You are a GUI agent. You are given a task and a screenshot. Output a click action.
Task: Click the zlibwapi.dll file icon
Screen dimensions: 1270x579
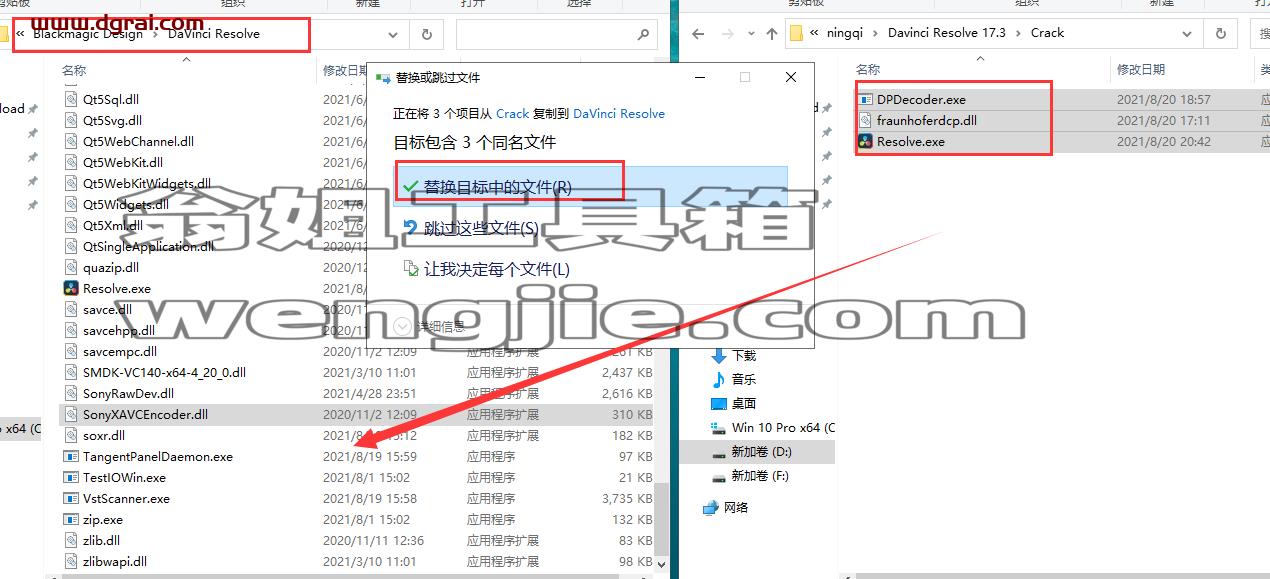(x=71, y=561)
